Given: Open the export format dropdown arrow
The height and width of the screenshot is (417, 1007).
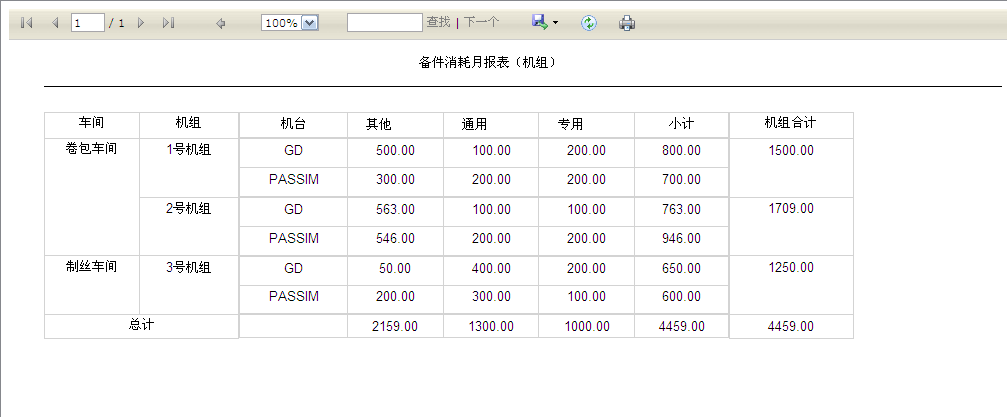Looking at the screenshot, I should (556, 23).
